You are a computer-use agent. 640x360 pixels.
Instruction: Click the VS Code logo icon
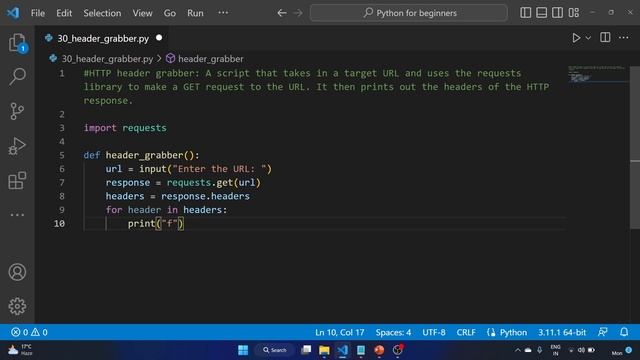[x=13, y=13]
